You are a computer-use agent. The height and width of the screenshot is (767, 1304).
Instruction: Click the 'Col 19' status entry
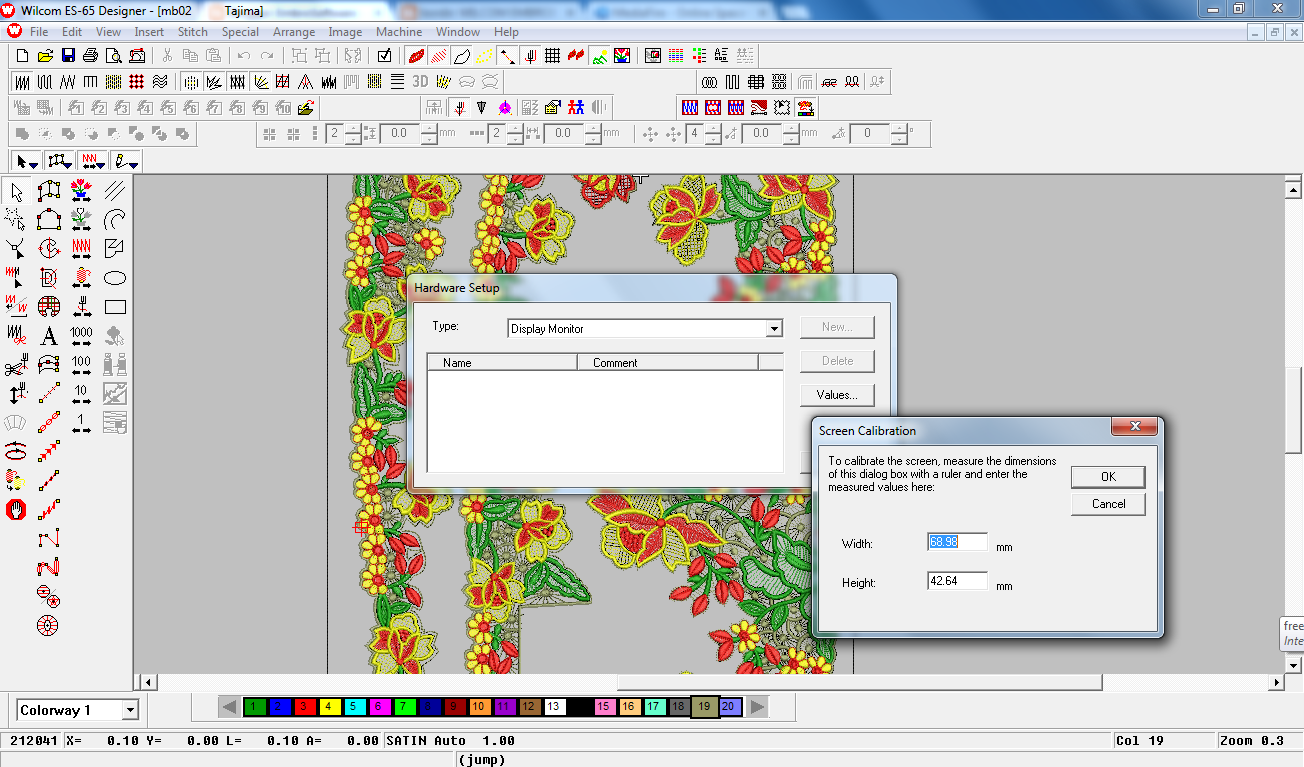1141,741
